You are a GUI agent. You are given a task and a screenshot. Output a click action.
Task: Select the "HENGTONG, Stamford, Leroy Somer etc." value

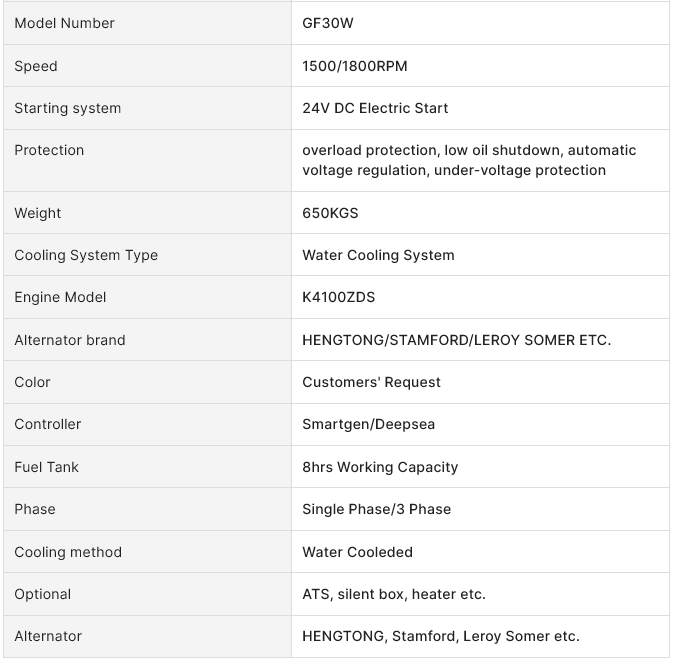coord(441,636)
